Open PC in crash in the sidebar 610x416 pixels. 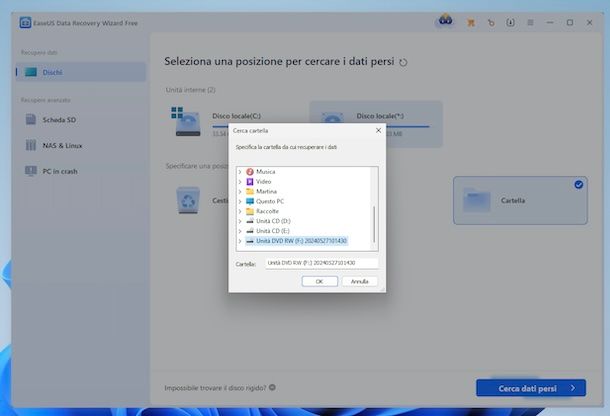coord(81,171)
